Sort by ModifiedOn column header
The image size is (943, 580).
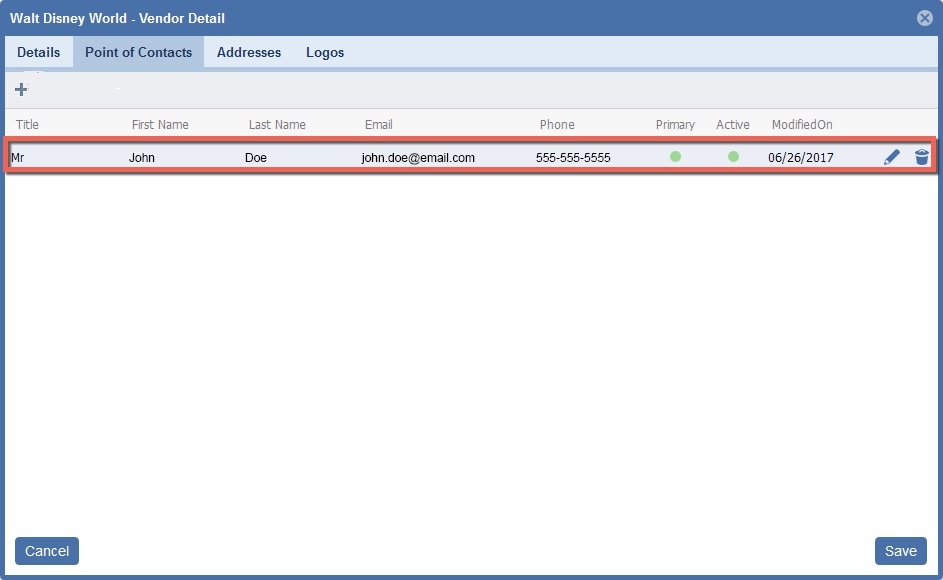(802, 125)
